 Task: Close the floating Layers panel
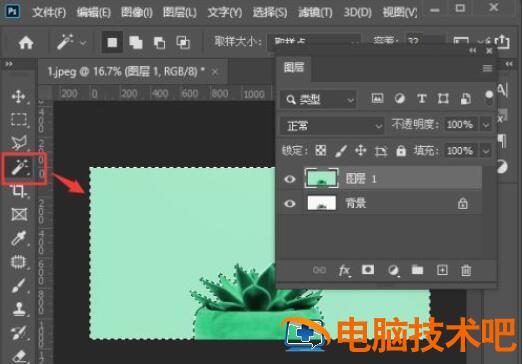(489, 51)
